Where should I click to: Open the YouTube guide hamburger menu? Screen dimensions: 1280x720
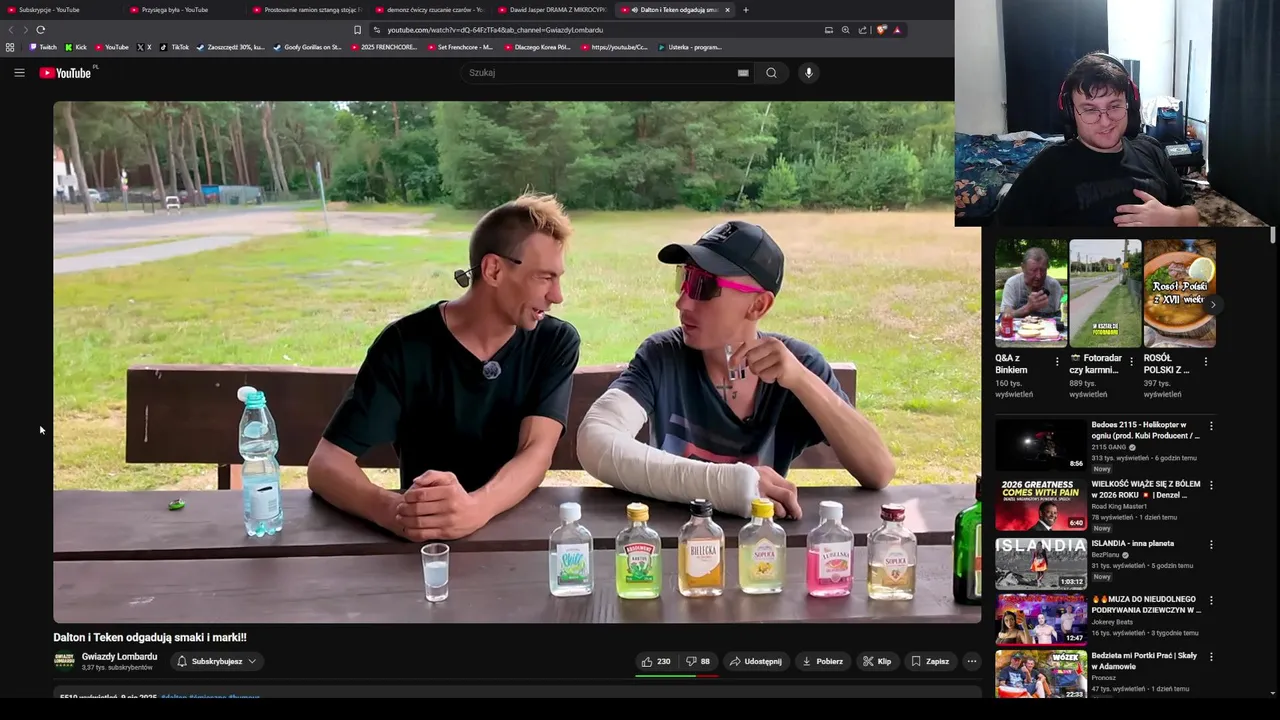(x=19, y=72)
